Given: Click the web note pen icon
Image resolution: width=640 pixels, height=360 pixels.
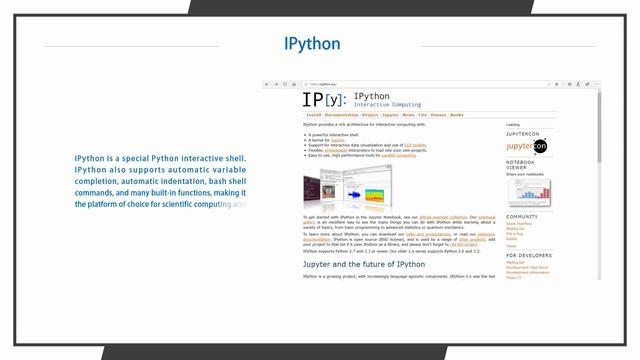Looking at the screenshot, I should [578, 84].
